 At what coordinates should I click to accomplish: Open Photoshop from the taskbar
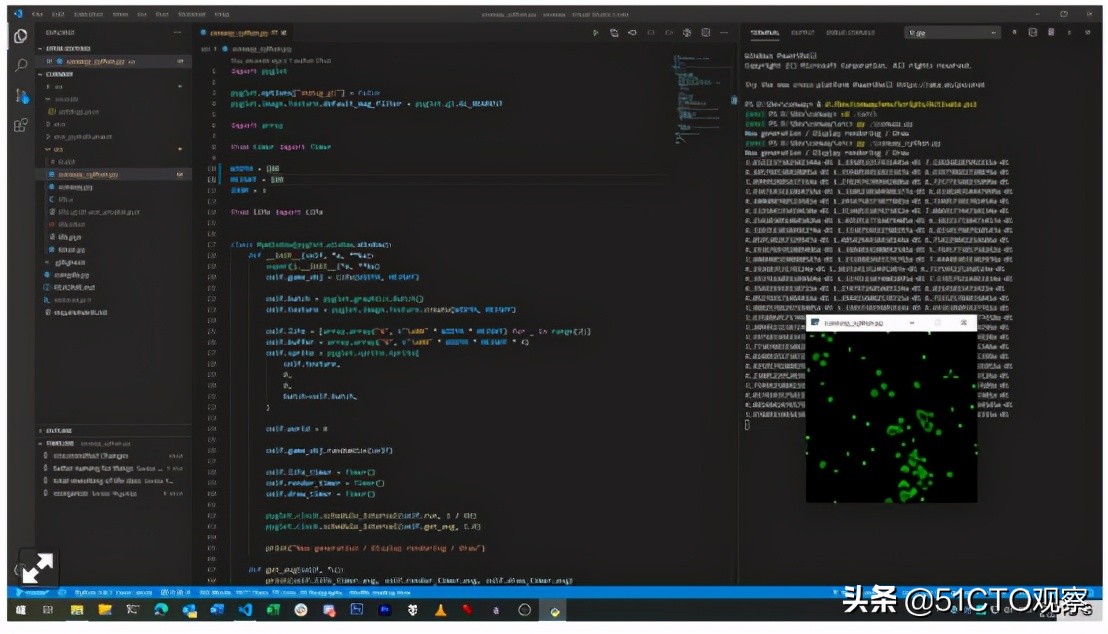click(384, 610)
